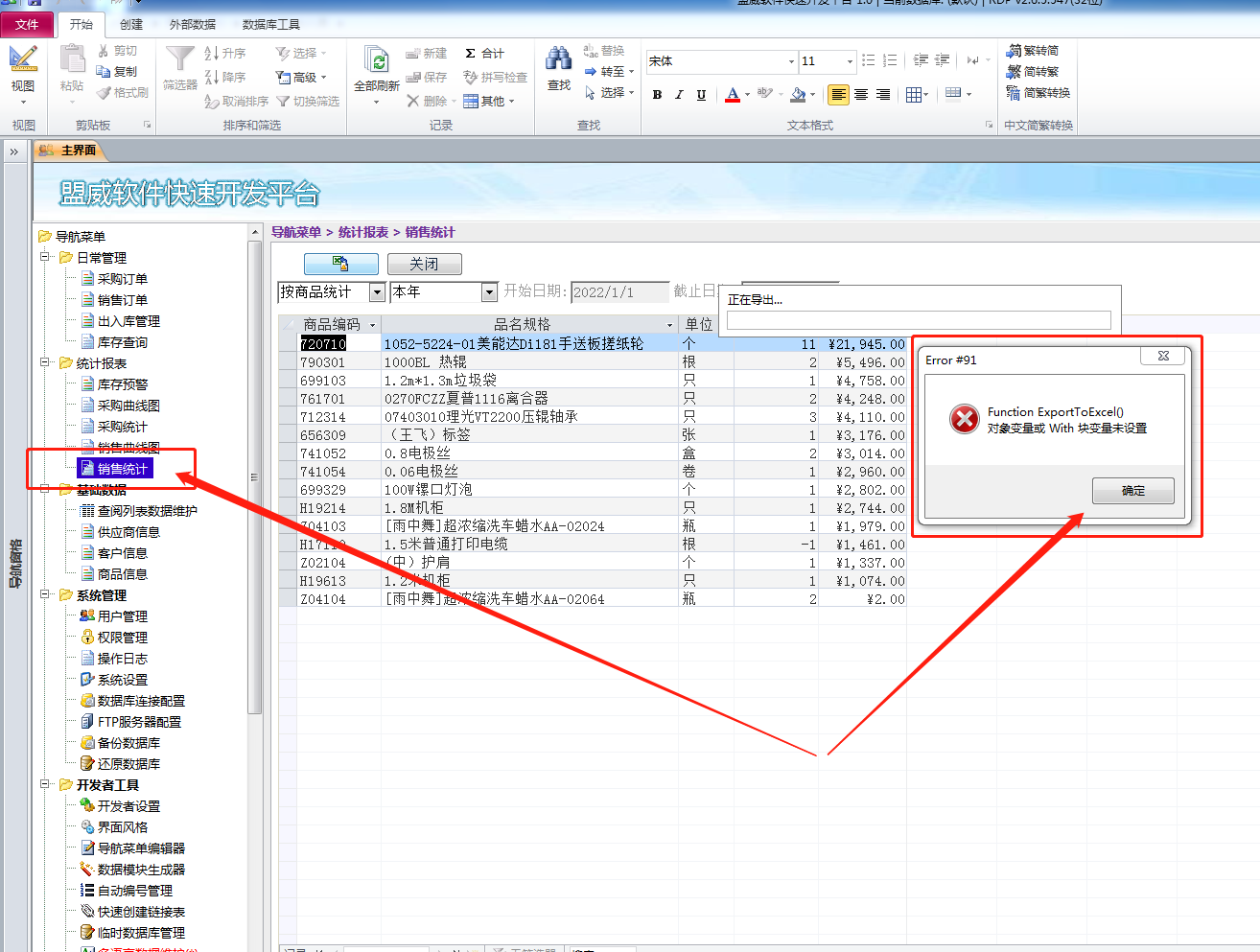Open 界面风格 tree item
Screen dimensions: 1260x952
click(x=122, y=827)
